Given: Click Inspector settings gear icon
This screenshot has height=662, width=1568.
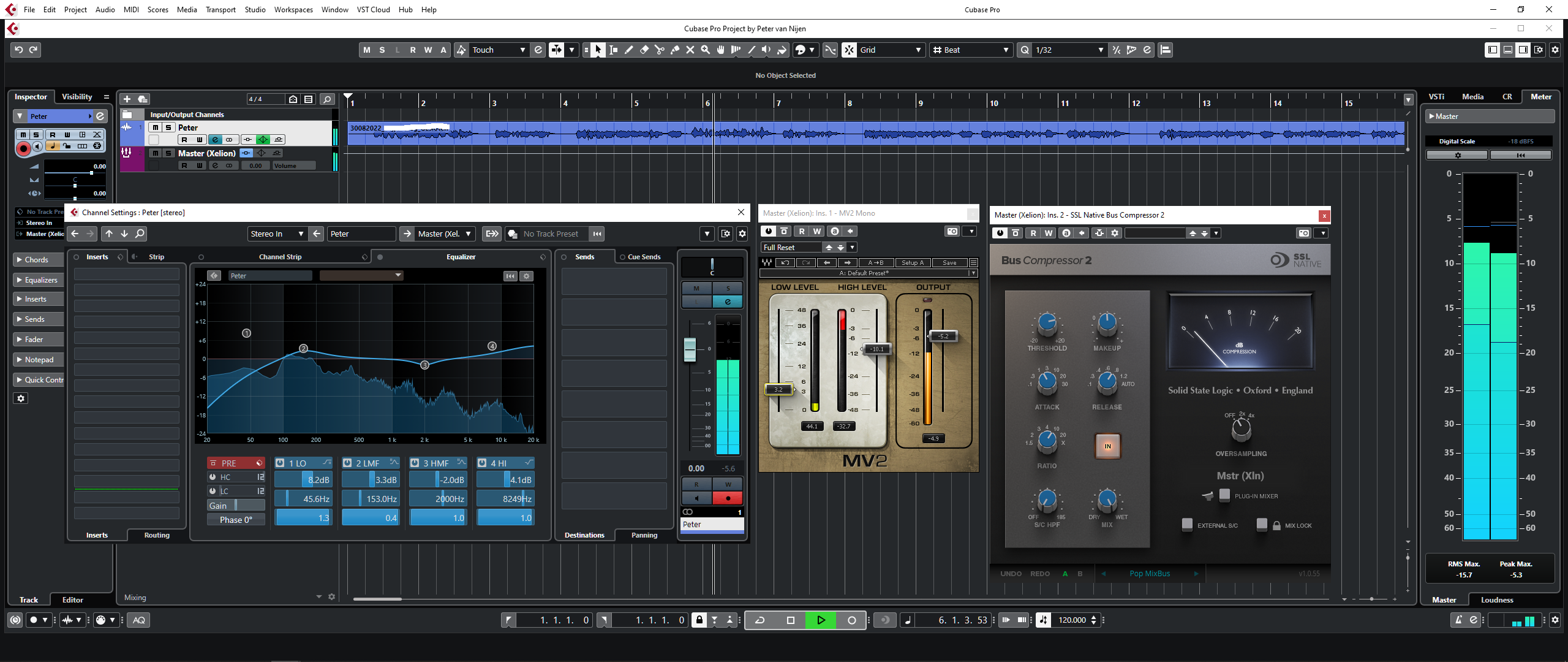Looking at the screenshot, I should pyautogui.click(x=21, y=398).
